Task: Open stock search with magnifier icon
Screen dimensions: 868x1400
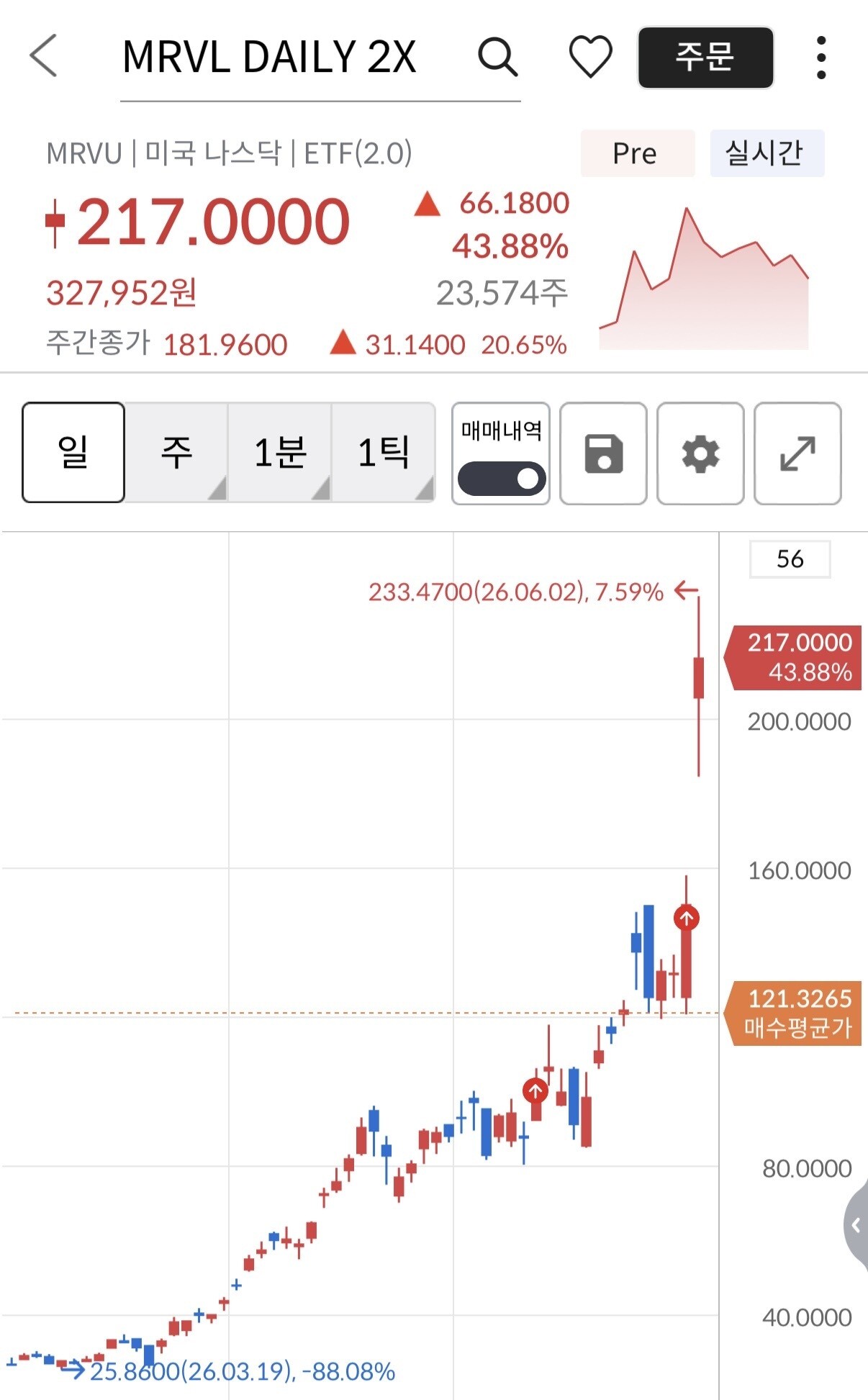Action: coord(497,57)
